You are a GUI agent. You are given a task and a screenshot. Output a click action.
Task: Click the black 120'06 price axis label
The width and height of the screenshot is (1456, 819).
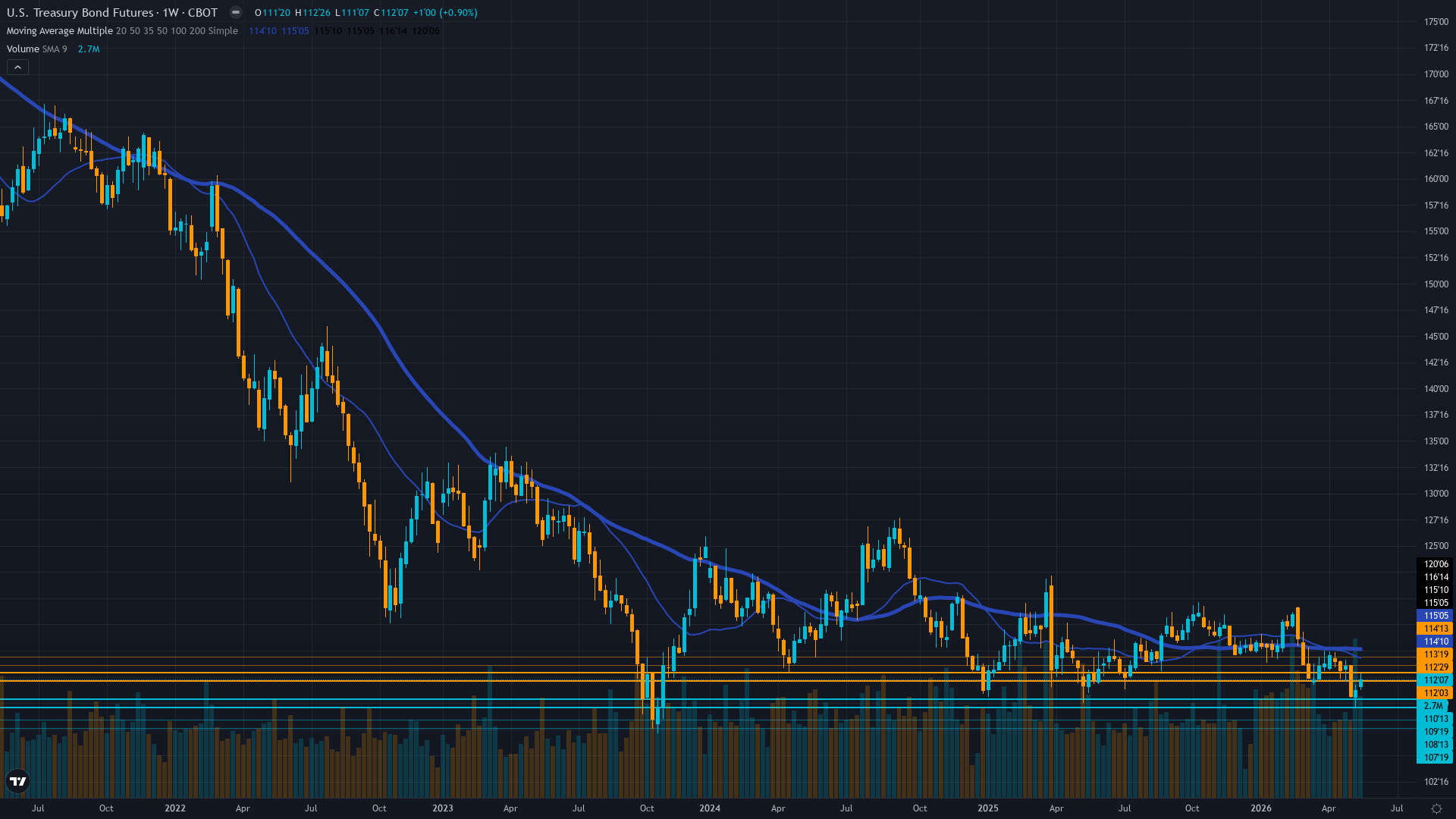tap(1435, 564)
